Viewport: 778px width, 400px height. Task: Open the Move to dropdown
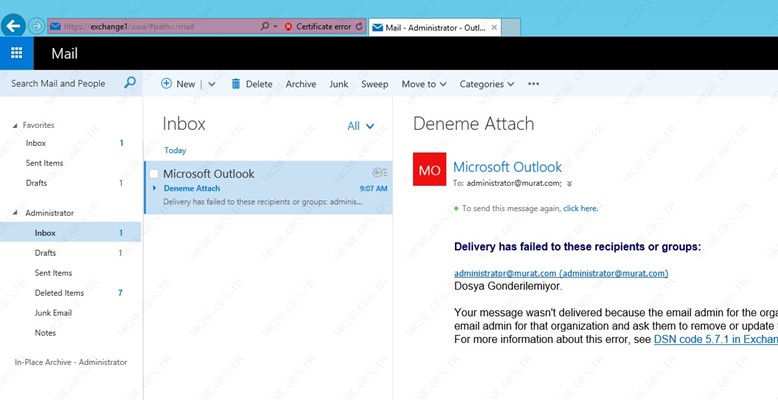tap(424, 84)
